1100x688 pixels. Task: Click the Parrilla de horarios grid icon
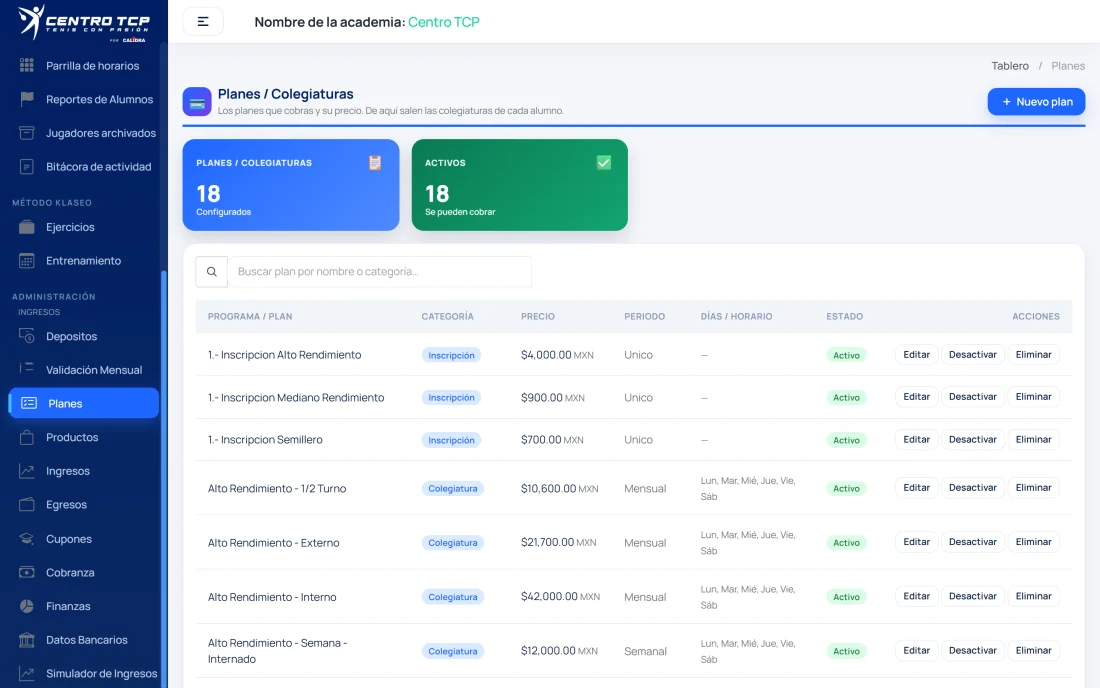click(x=27, y=65)
